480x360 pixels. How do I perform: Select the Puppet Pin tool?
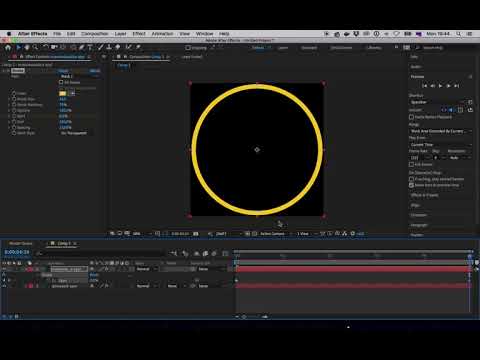click(x=138, y=48)
